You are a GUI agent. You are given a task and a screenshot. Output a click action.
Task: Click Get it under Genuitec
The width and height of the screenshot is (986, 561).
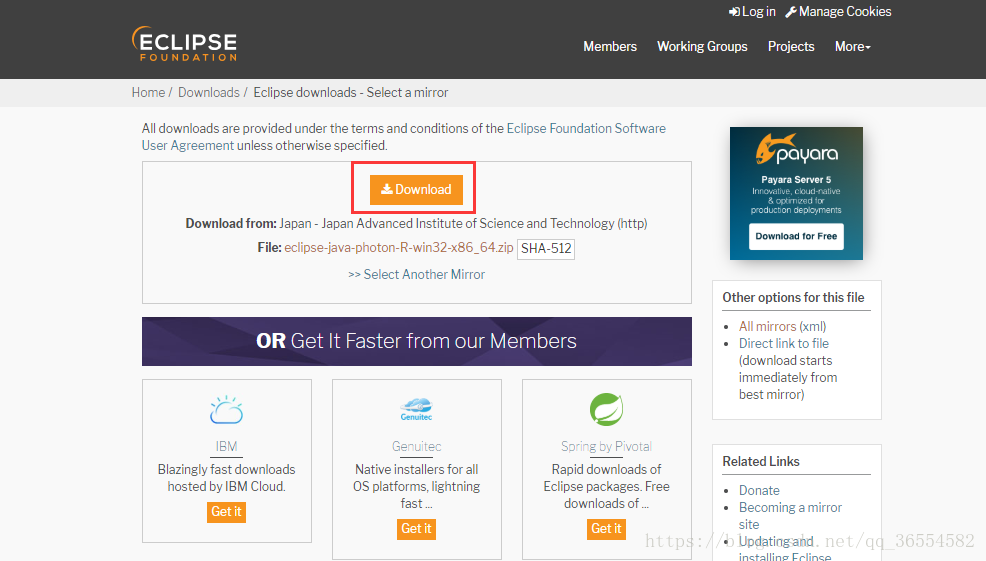pos(416,529)
